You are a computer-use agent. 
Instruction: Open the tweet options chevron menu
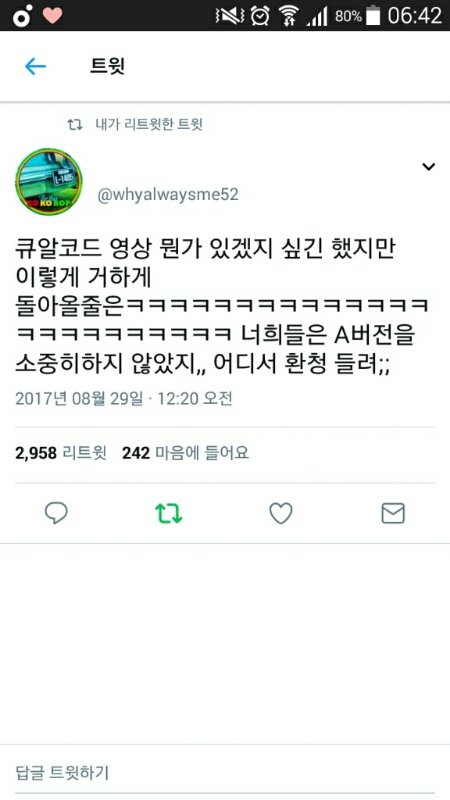pos(429,166)
